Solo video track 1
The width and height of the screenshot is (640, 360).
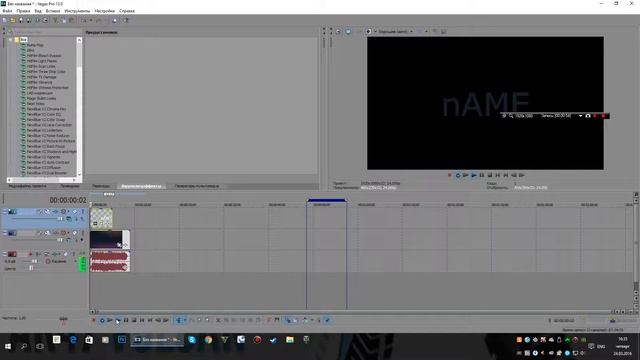click(83, 211)
